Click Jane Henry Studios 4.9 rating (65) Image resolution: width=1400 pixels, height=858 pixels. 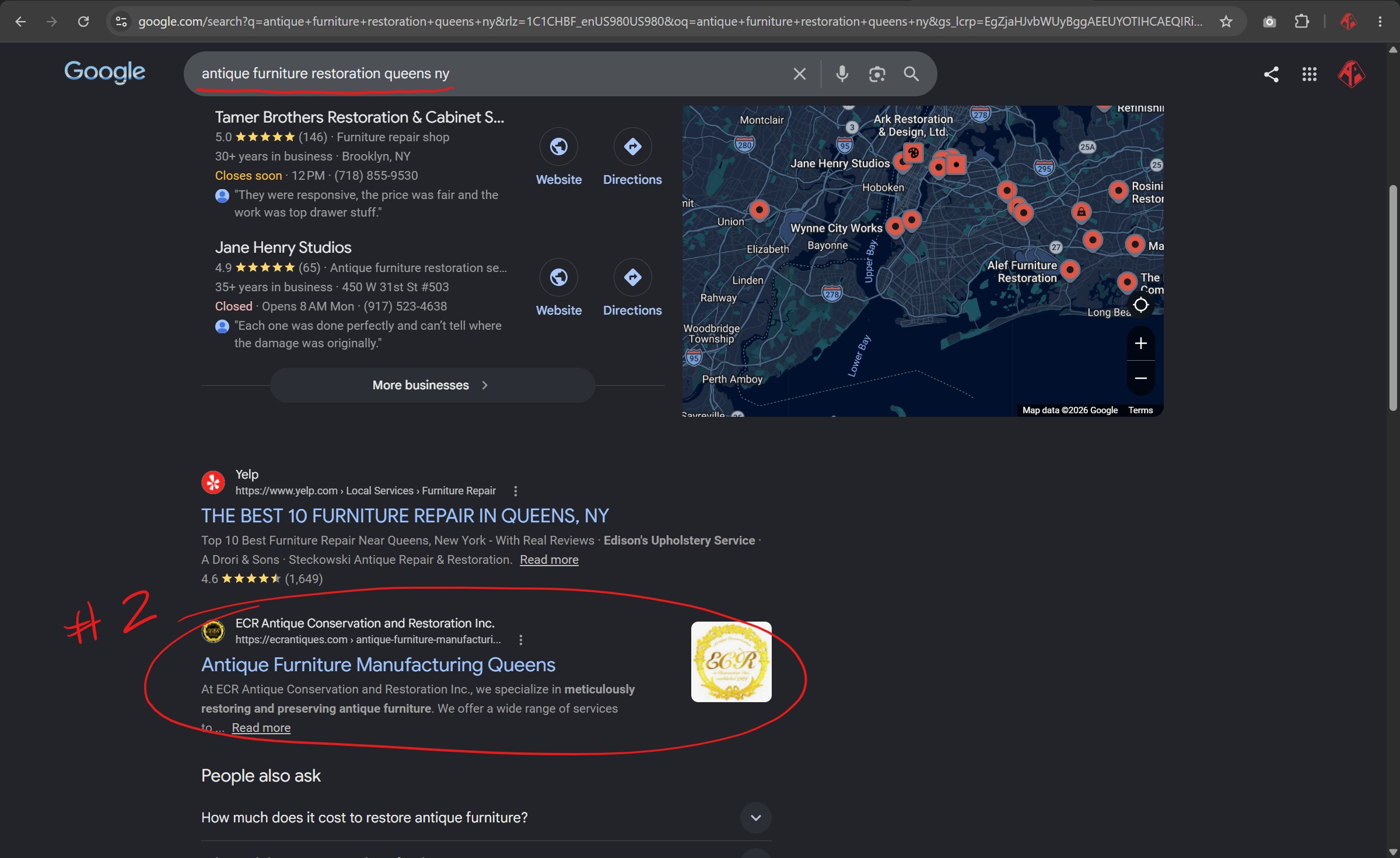(x=268, y=268)
